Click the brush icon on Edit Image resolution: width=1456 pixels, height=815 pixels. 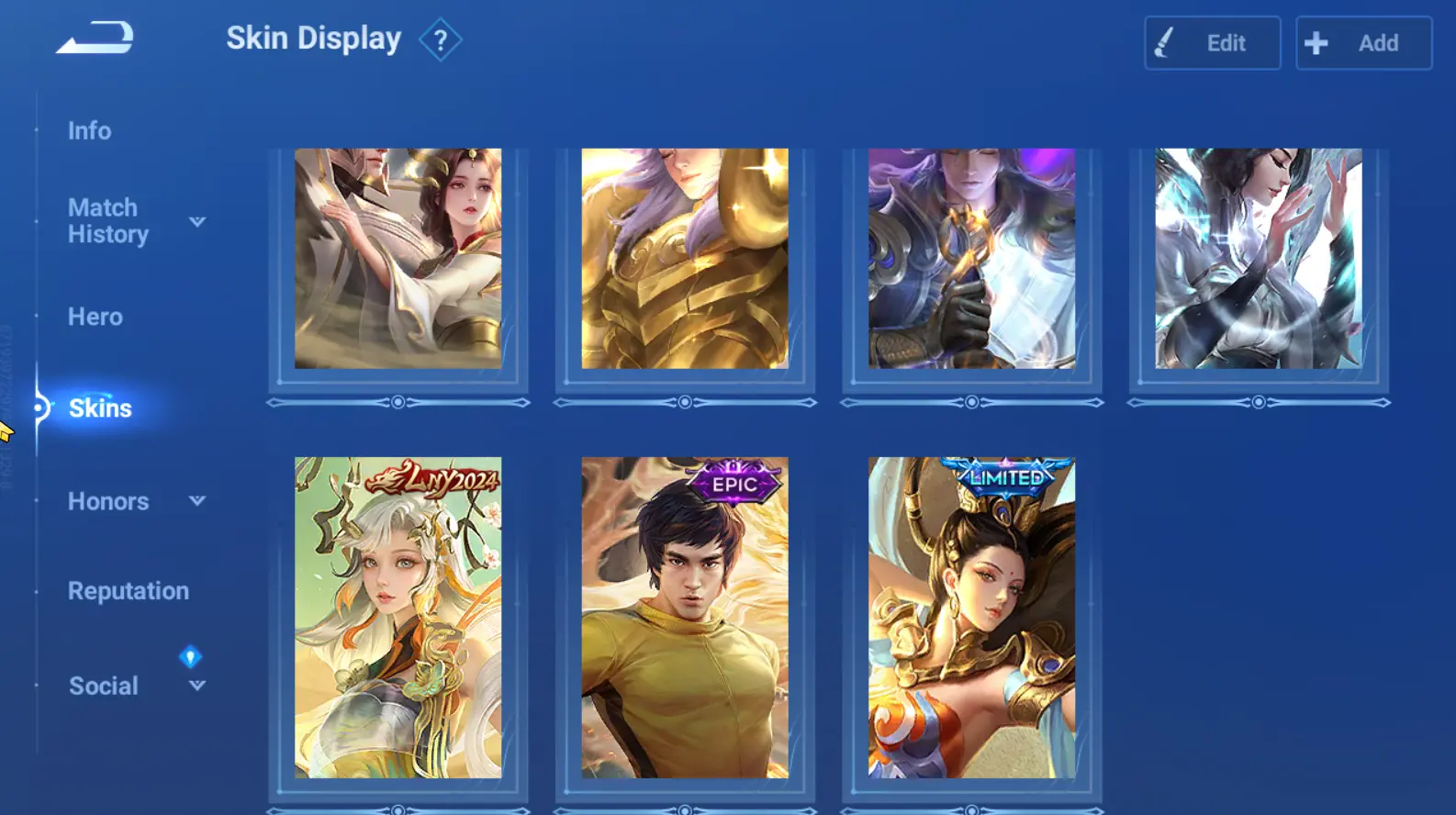[1164, 43]
